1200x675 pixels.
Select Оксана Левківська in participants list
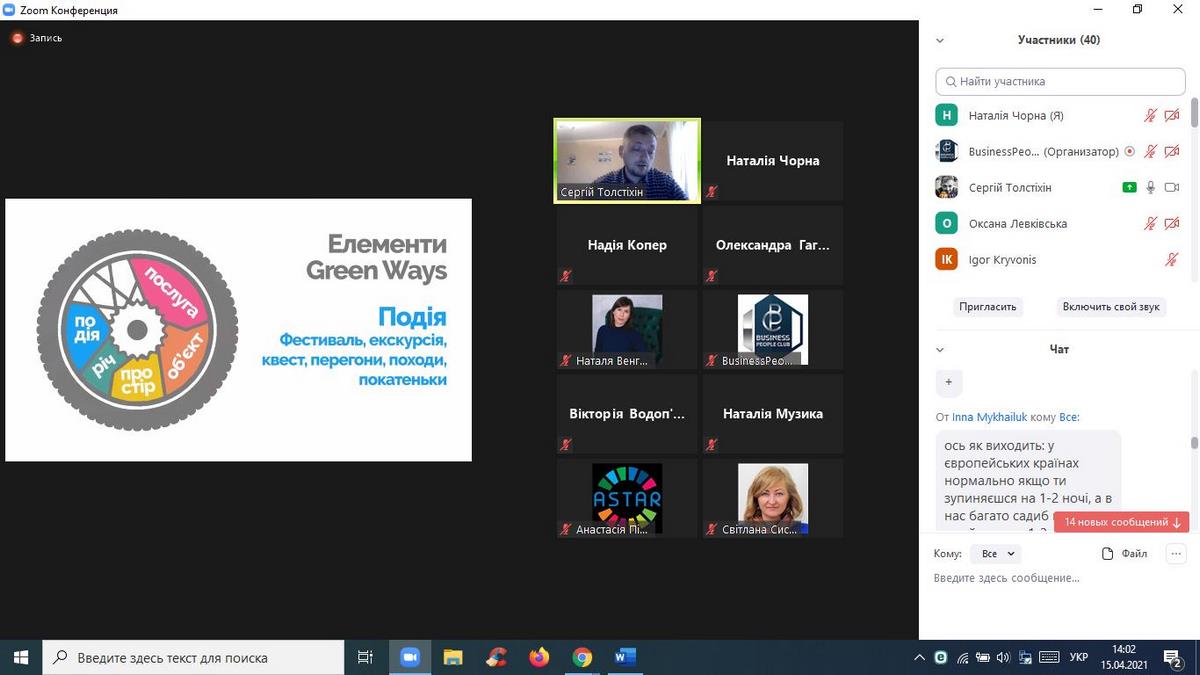click(x=1017, y=224)
